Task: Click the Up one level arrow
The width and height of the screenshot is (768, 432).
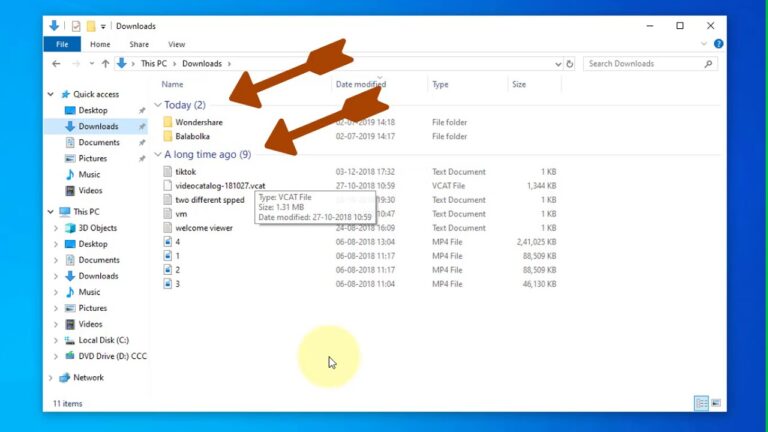Action: [105, 64]
